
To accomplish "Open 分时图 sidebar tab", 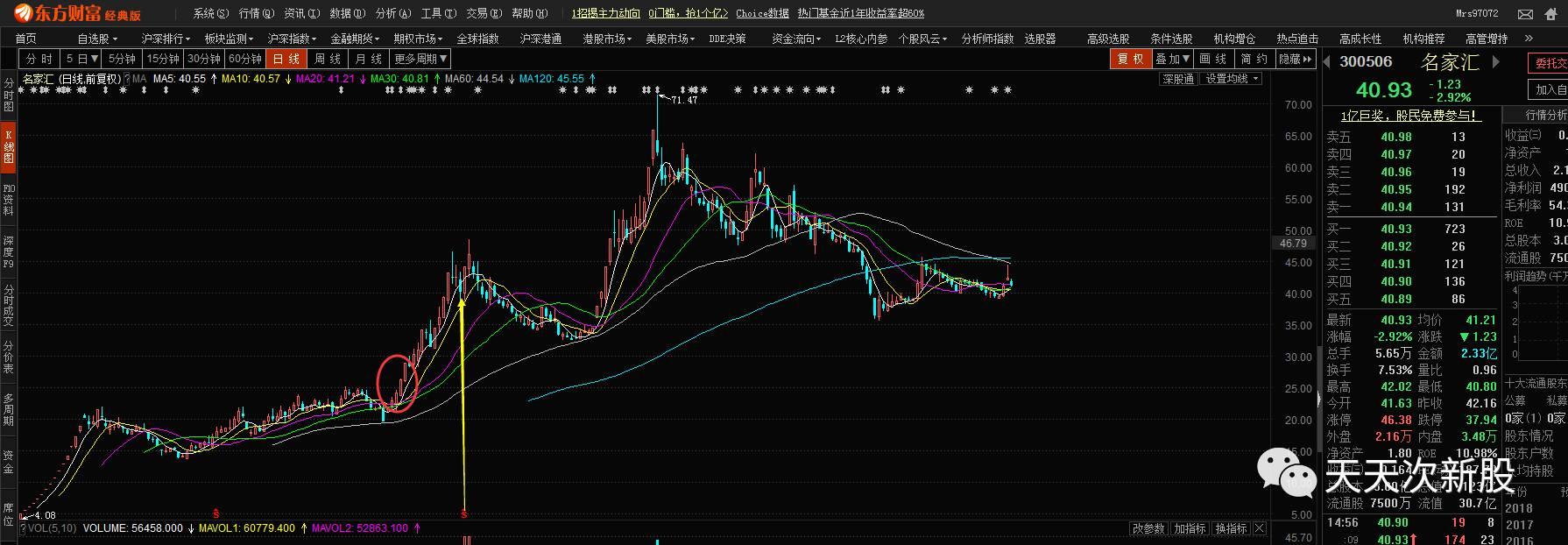I will [x=8, y=94].
